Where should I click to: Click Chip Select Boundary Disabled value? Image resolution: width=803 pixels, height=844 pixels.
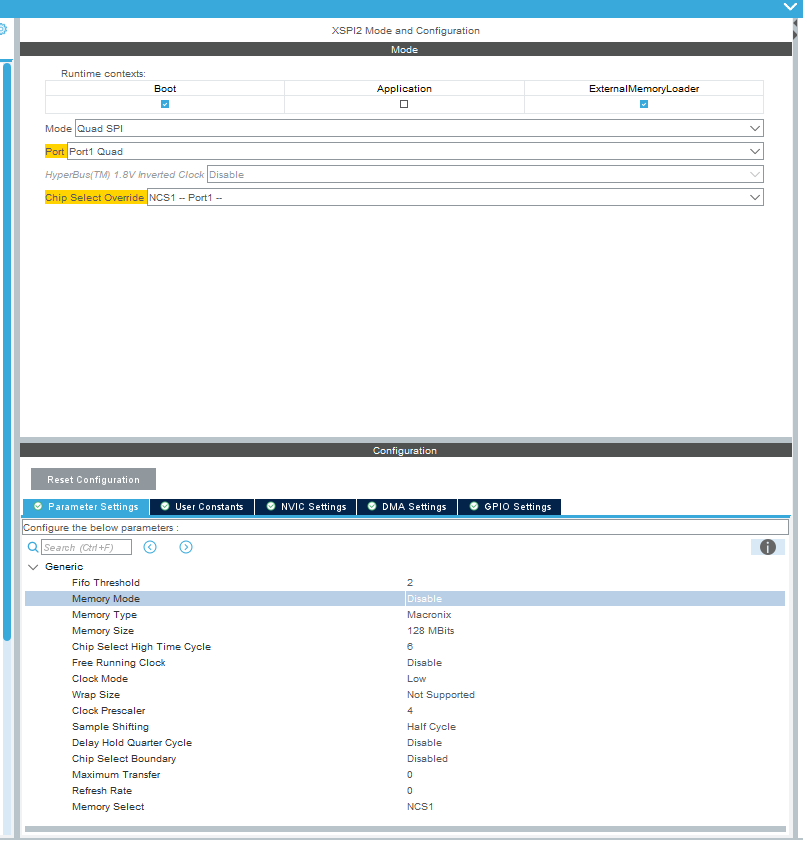pyautogui.click(x=427, y=758)
